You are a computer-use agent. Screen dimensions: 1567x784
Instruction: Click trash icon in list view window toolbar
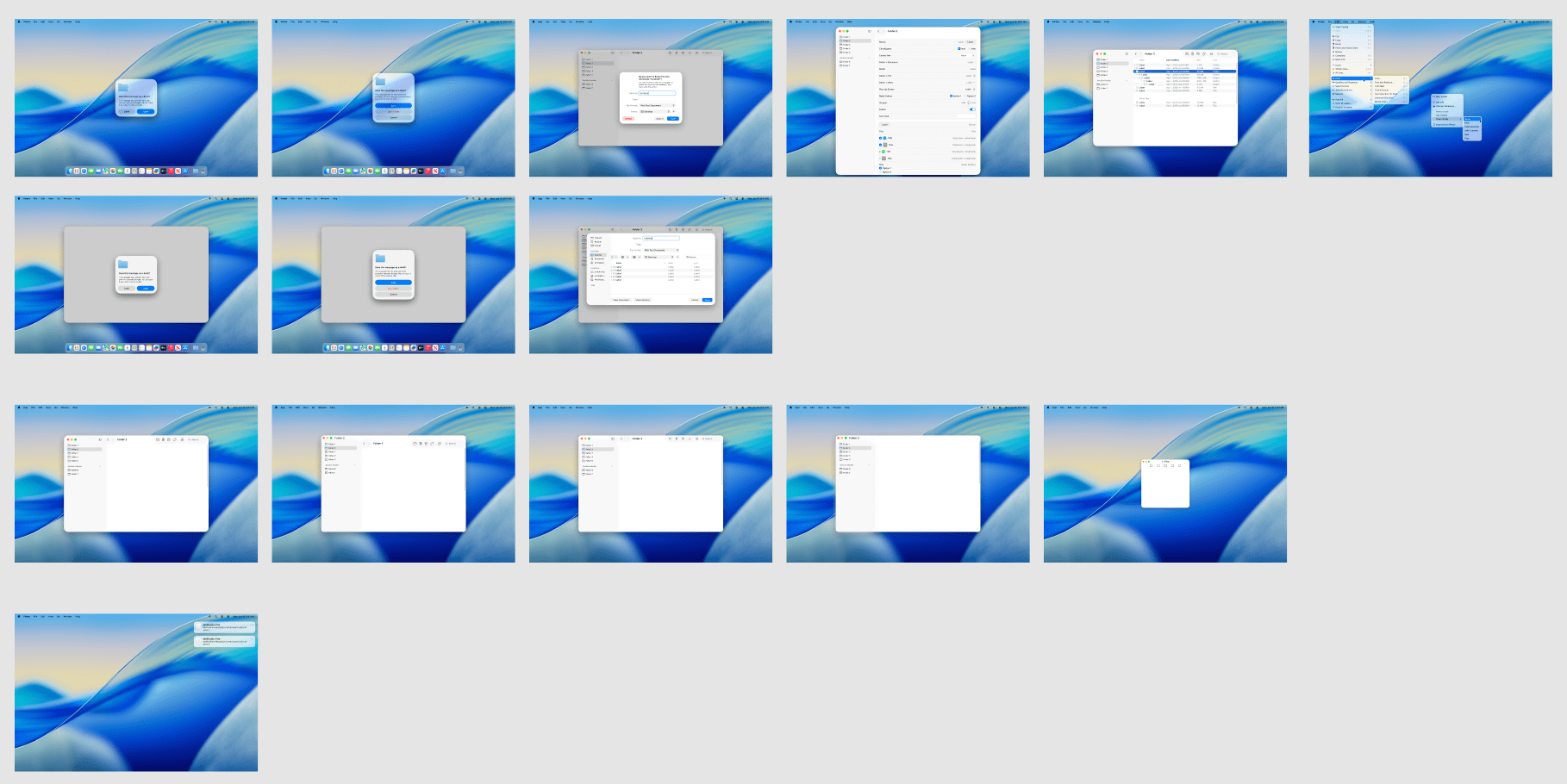[x=1192, y=54]
